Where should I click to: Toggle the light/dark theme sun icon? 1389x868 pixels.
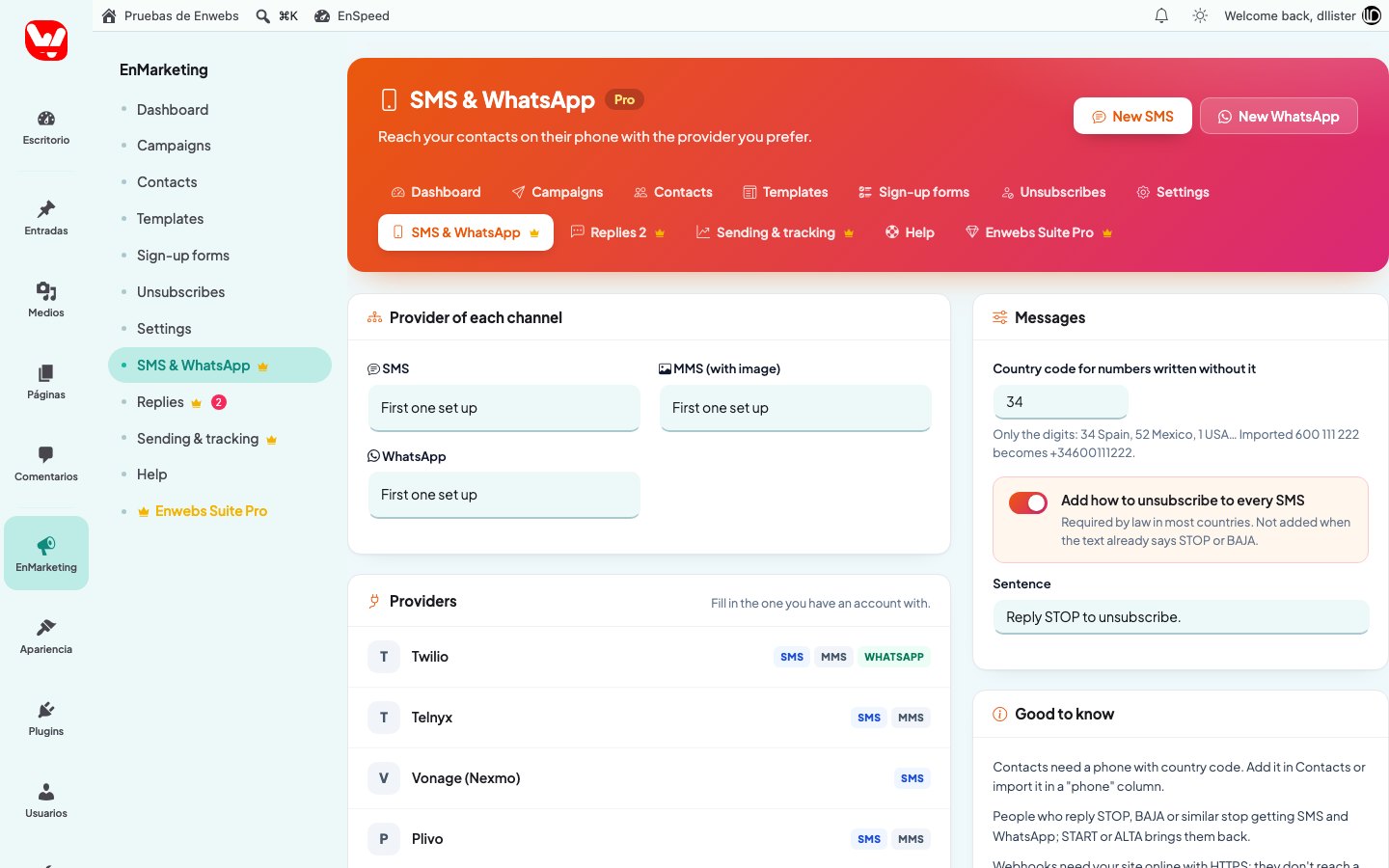pyautogui.click(x=1200, y=15)
